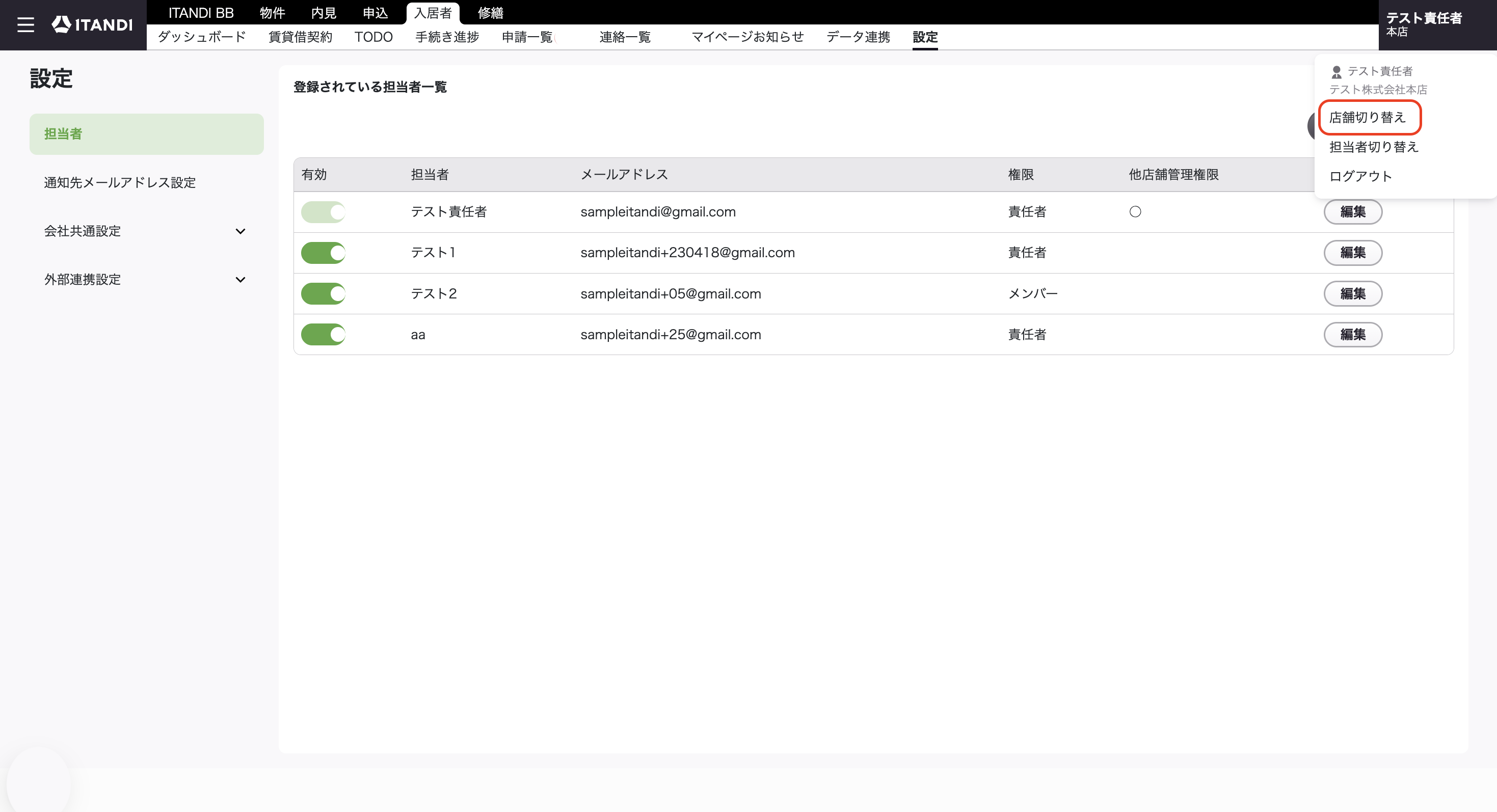Click the 有効 column header
The width and height of the screenshot is (1497, 812).
[x=314, y=175]
